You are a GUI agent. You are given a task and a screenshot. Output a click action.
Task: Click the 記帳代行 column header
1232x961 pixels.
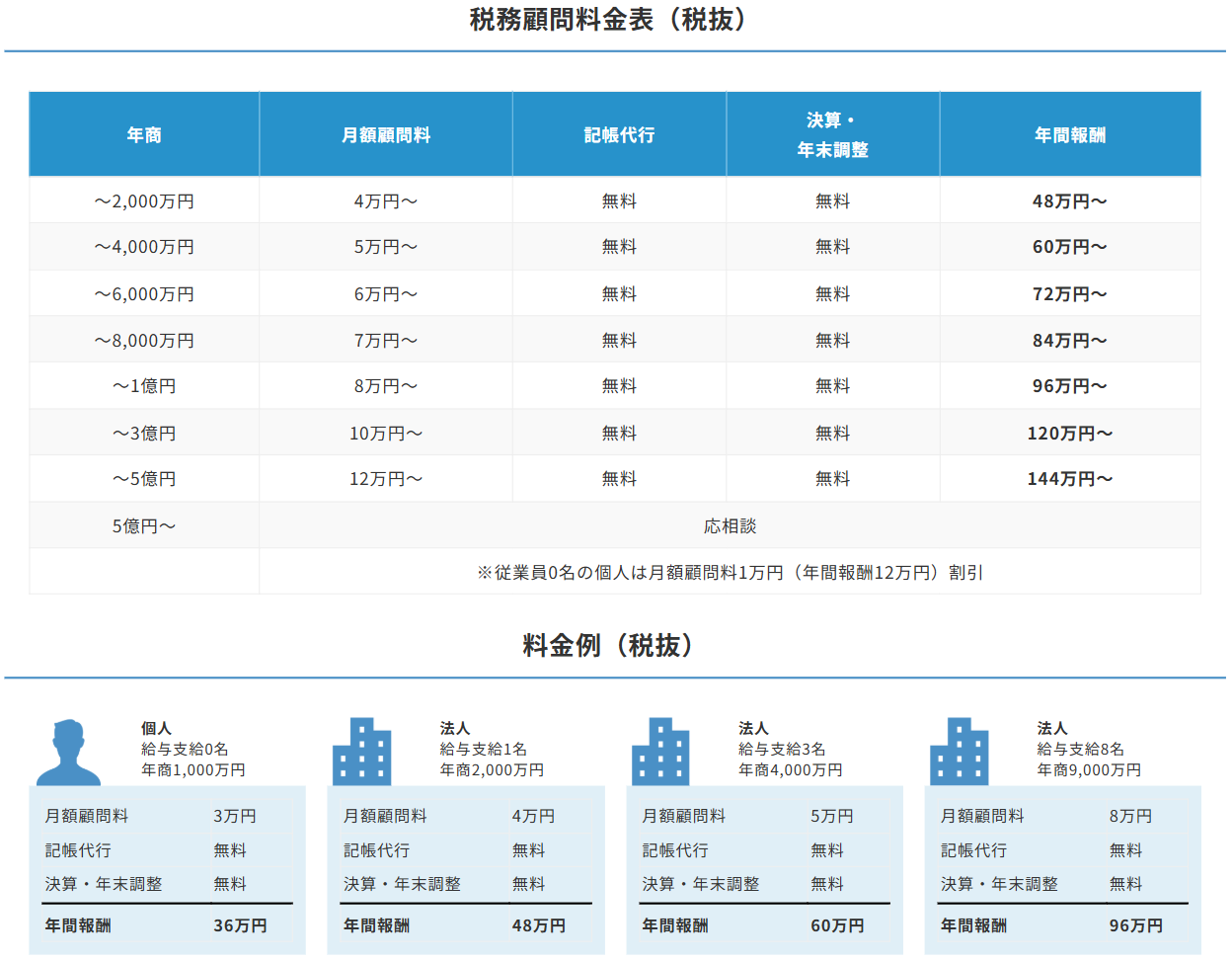619,134
